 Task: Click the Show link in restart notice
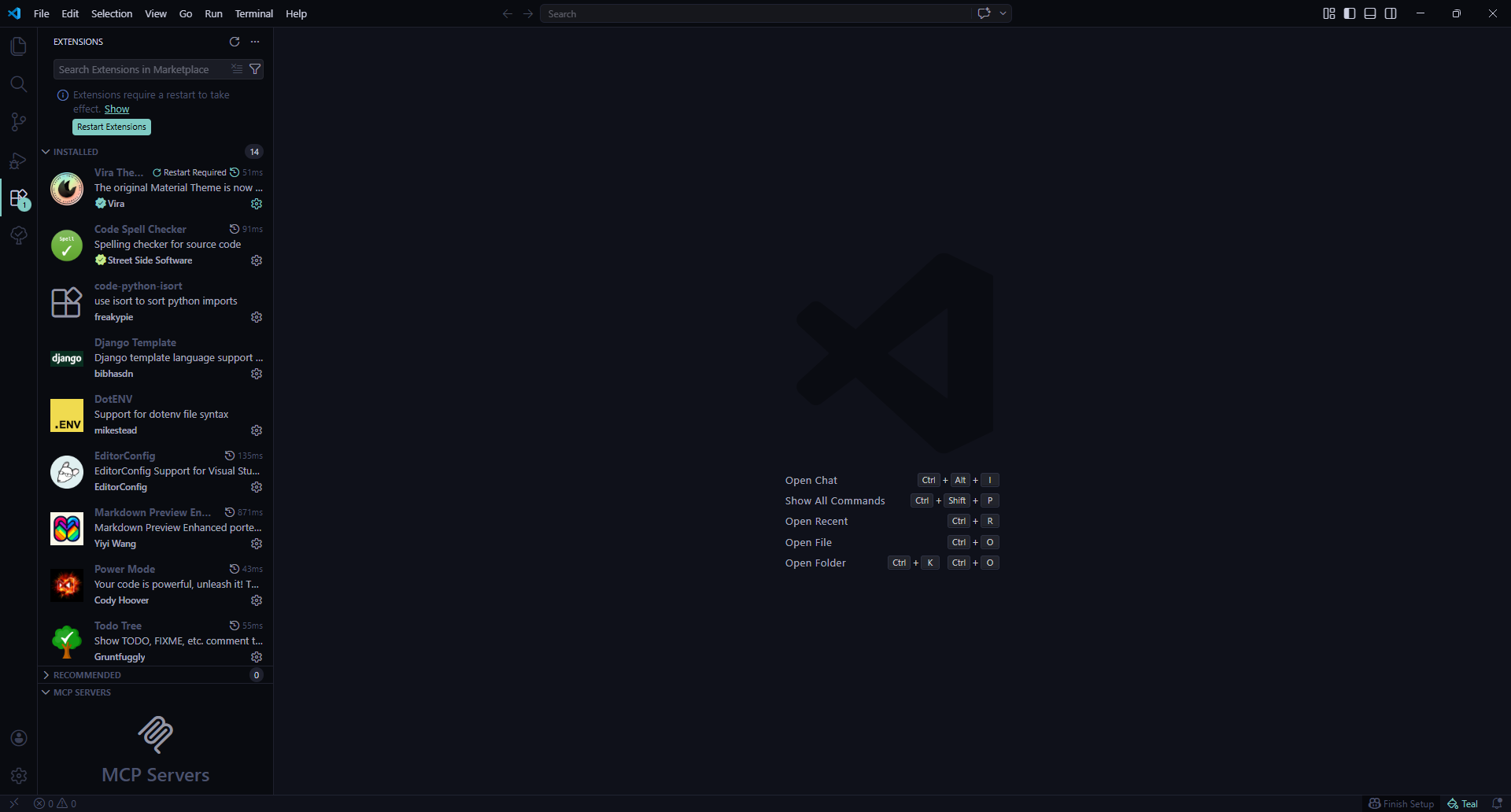[116, 109]
